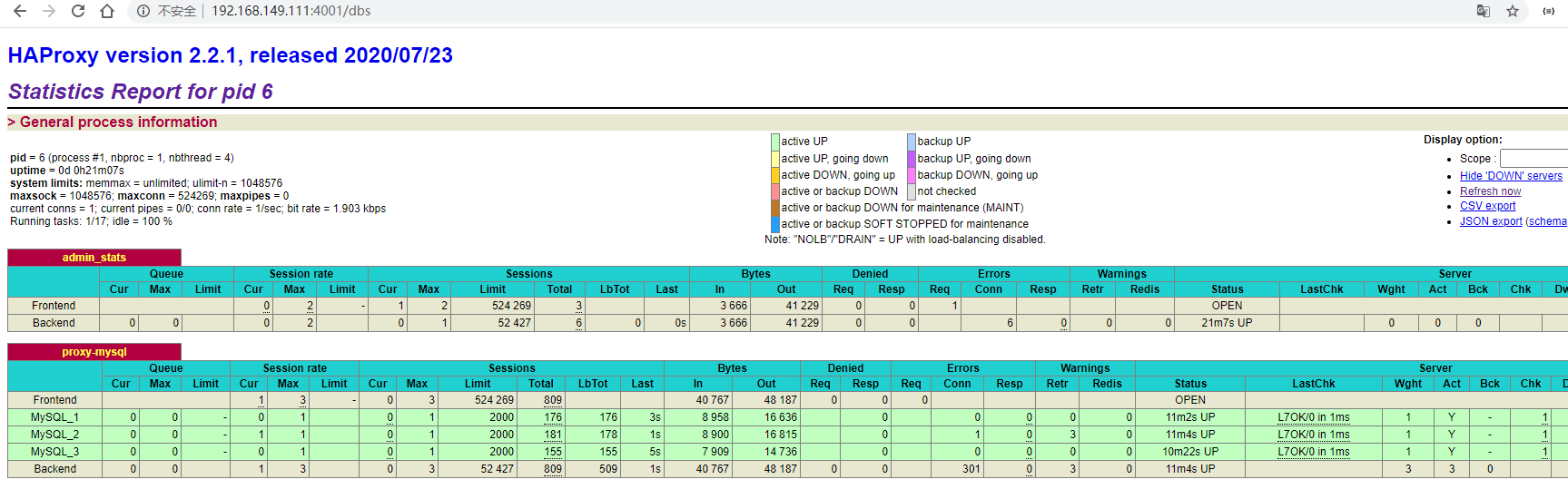The image size is (1568, 489).
Task: Click proxy-mysql Frontend total '809' value
Action: click(553, 400)
